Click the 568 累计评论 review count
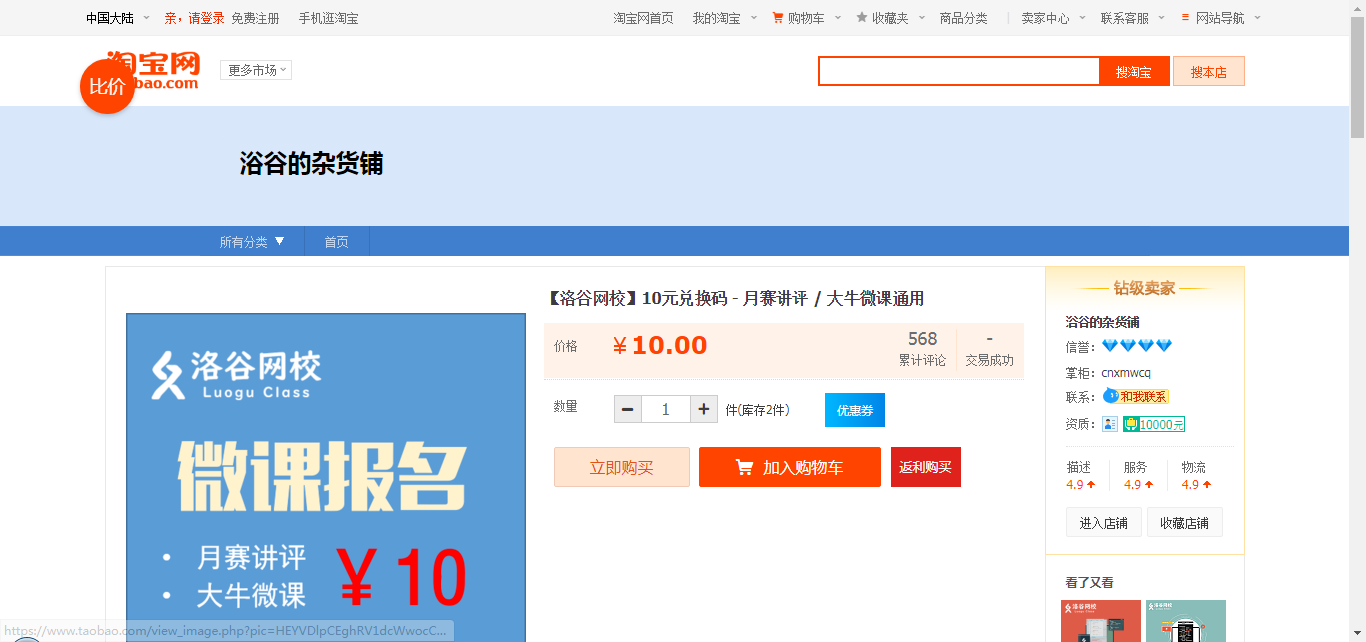Image resolution: width=1366 pixels, height=642 pixels. pyautogui.click(x=922, y=349)
